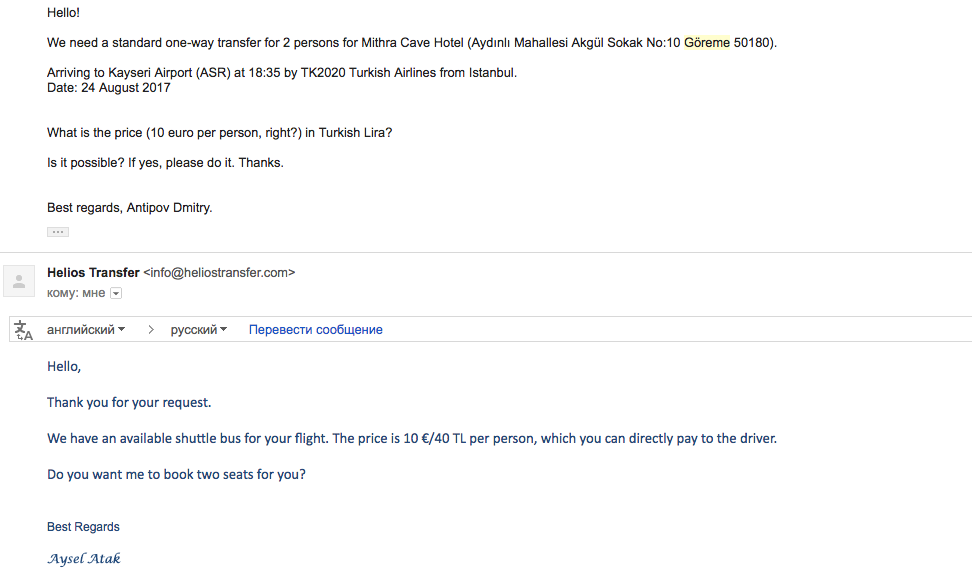
Task: Click the Helios Transfer sender avatar icon
Action: 19,281
